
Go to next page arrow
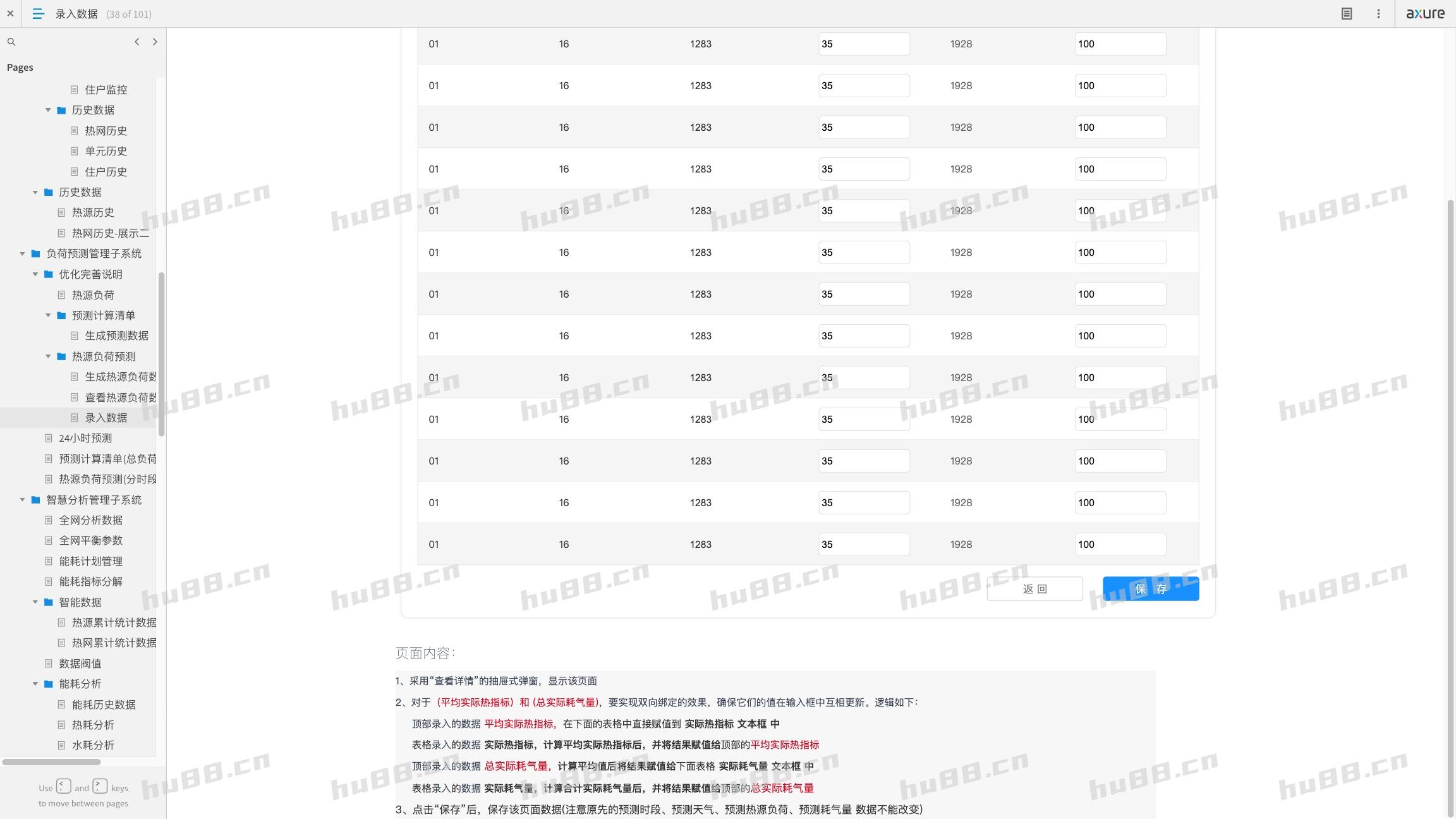tap(155, 42)
